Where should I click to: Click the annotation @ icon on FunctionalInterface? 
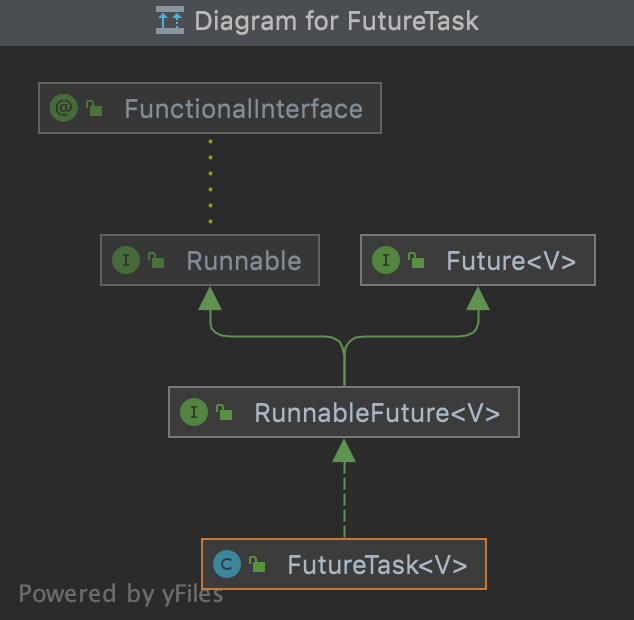click(64, 108)
